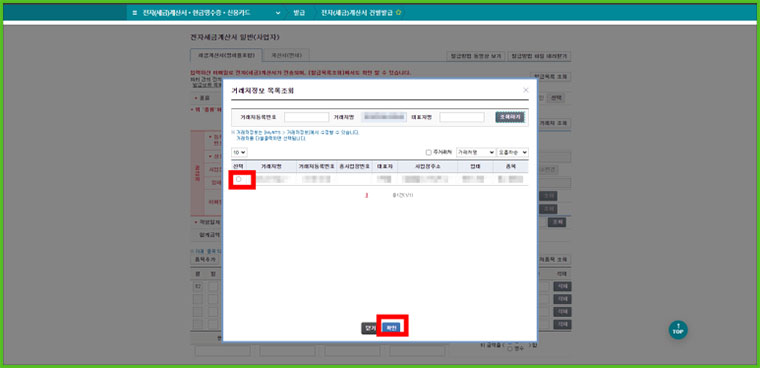Click the 거래처명 column header in the table

point(271,166)
